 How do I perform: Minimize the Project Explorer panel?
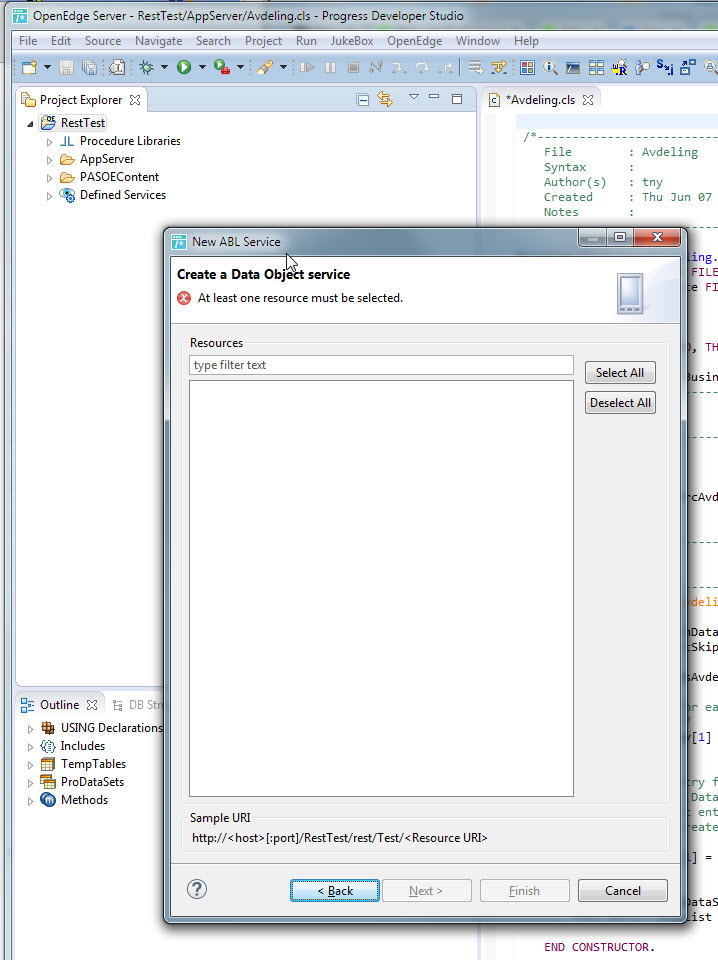pos(434,97)
